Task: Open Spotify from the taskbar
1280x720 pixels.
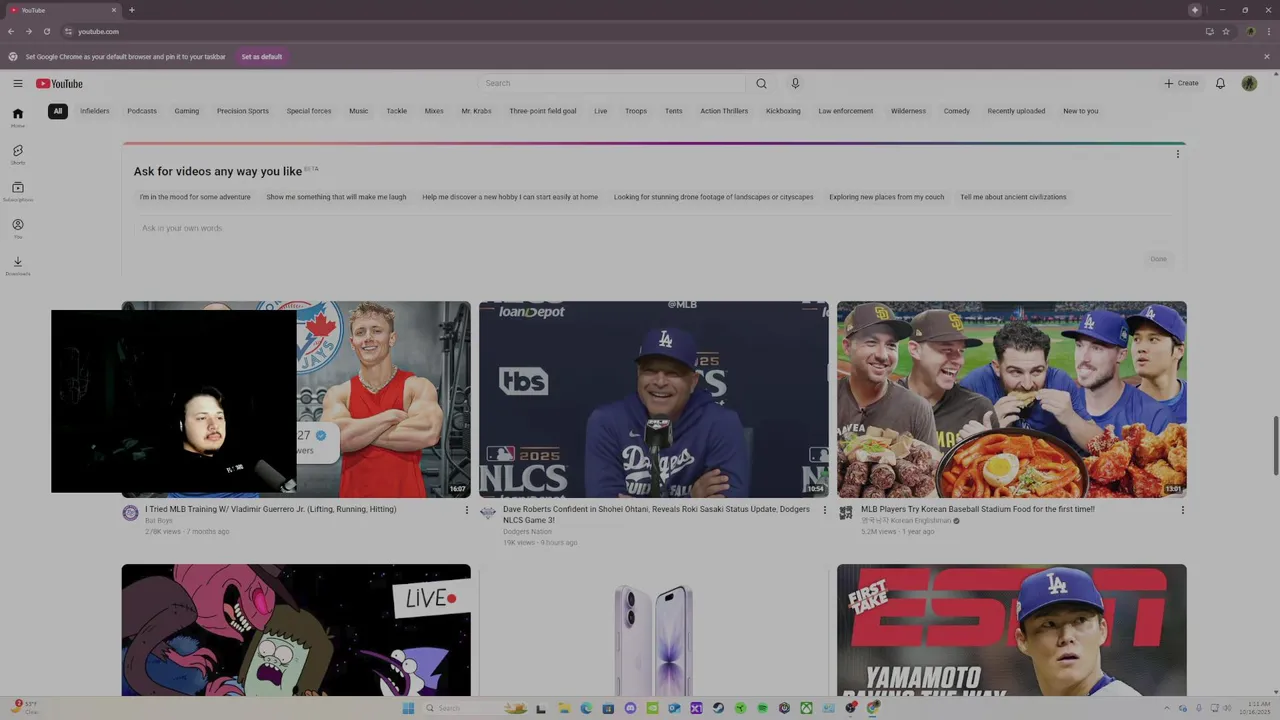Action: coord(762,708)
